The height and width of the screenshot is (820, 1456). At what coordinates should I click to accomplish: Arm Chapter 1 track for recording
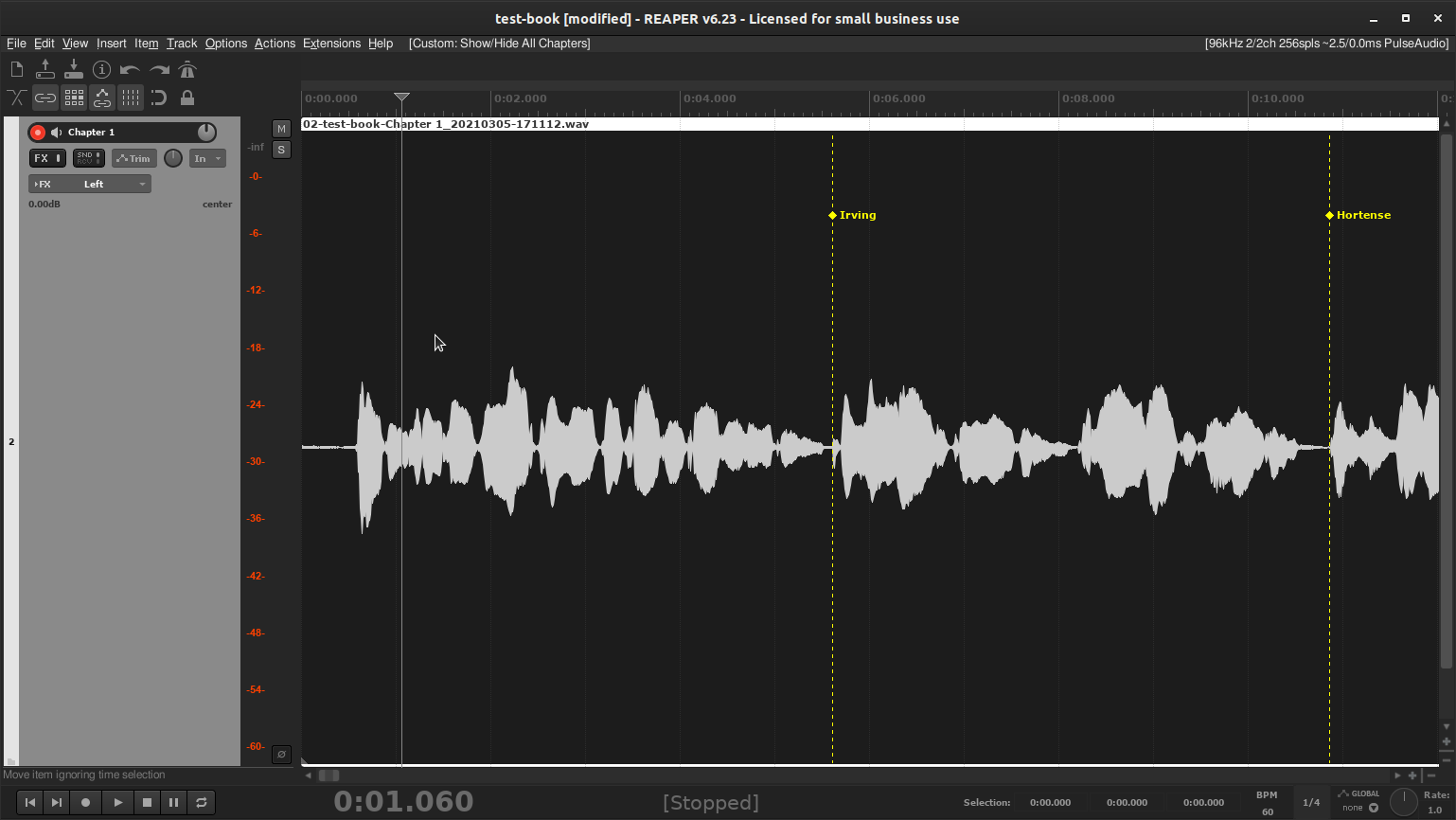pos(38,133)
